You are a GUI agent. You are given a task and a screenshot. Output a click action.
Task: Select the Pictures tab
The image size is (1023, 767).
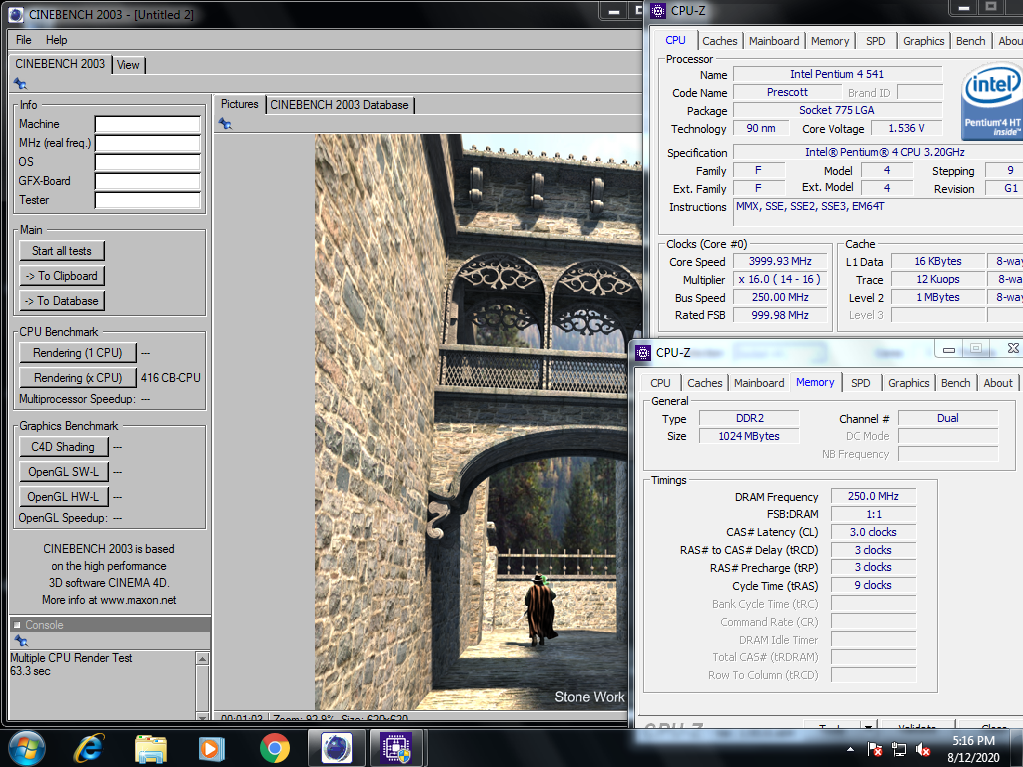[239, 104]
